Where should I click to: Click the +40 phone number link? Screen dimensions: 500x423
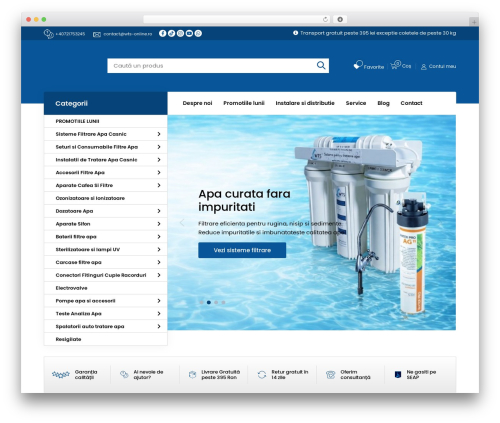click(x=70, y=34)
